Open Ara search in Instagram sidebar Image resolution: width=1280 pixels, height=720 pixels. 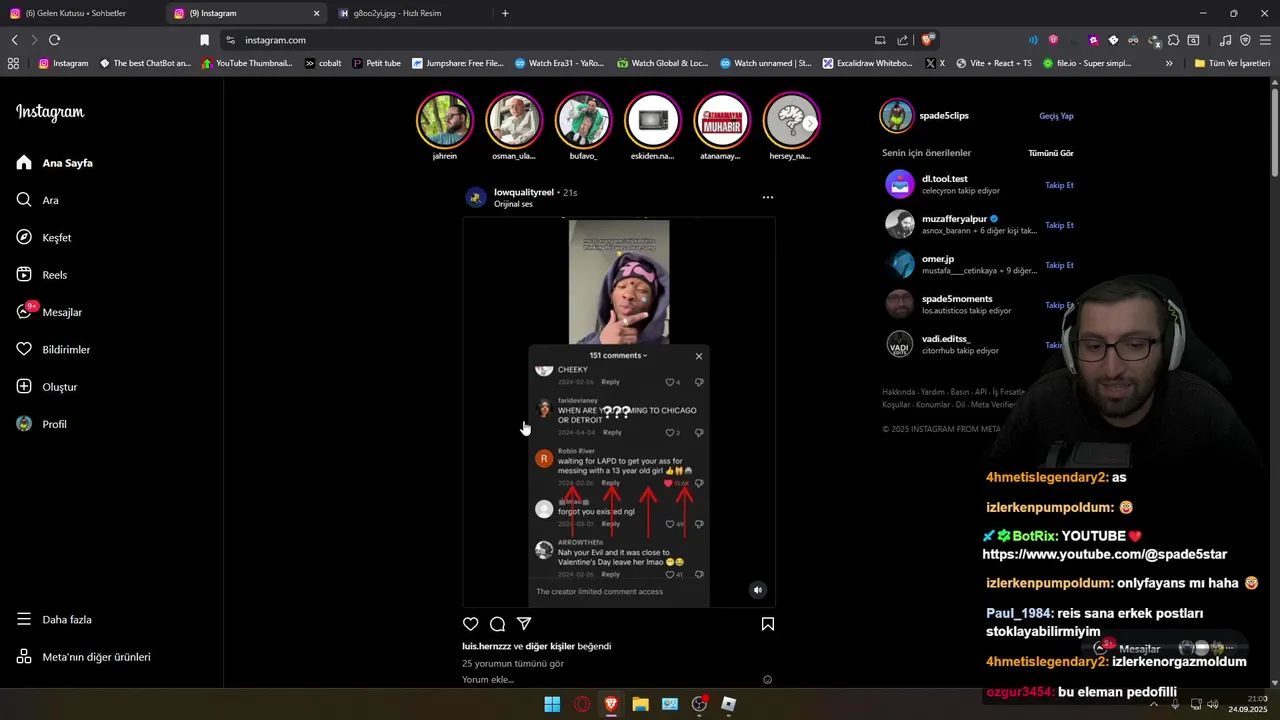coord(37,200)
